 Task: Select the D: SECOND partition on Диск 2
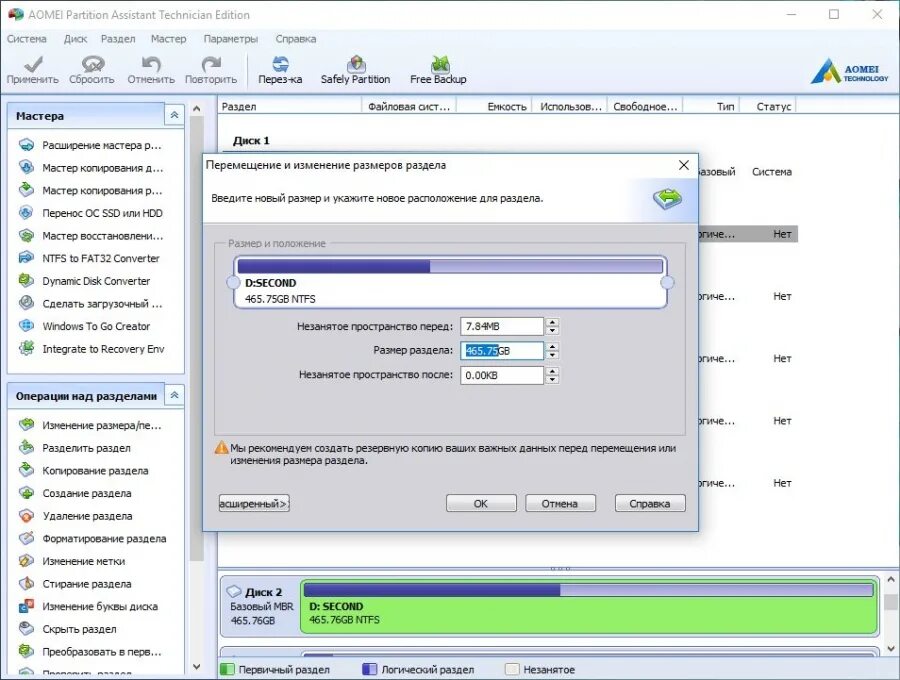tap(589, 607)
